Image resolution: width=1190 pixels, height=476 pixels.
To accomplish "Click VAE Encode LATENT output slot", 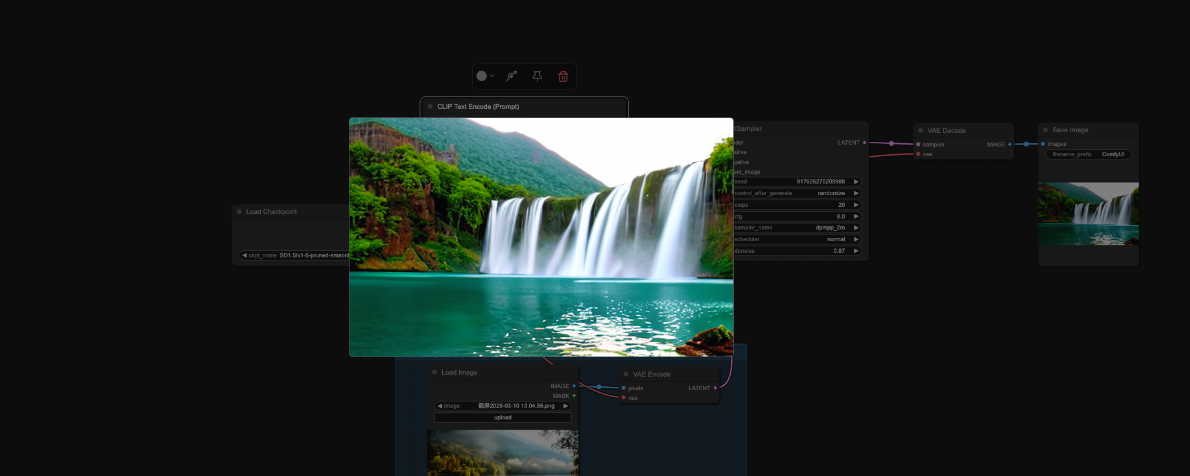I will [x=716, y=388].
